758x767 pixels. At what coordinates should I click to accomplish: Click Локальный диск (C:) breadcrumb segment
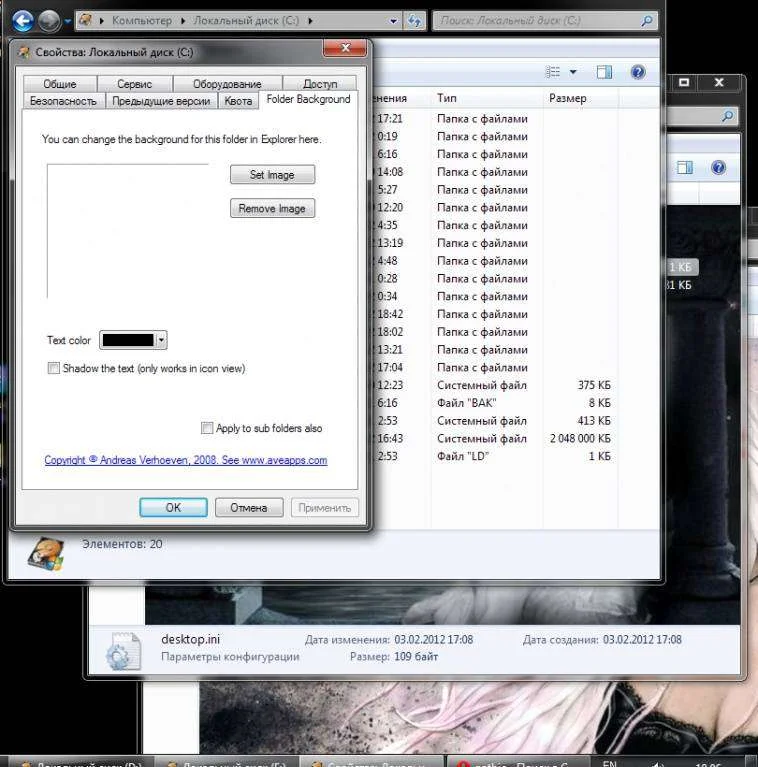pyautogui.click(x=246, y=21)
